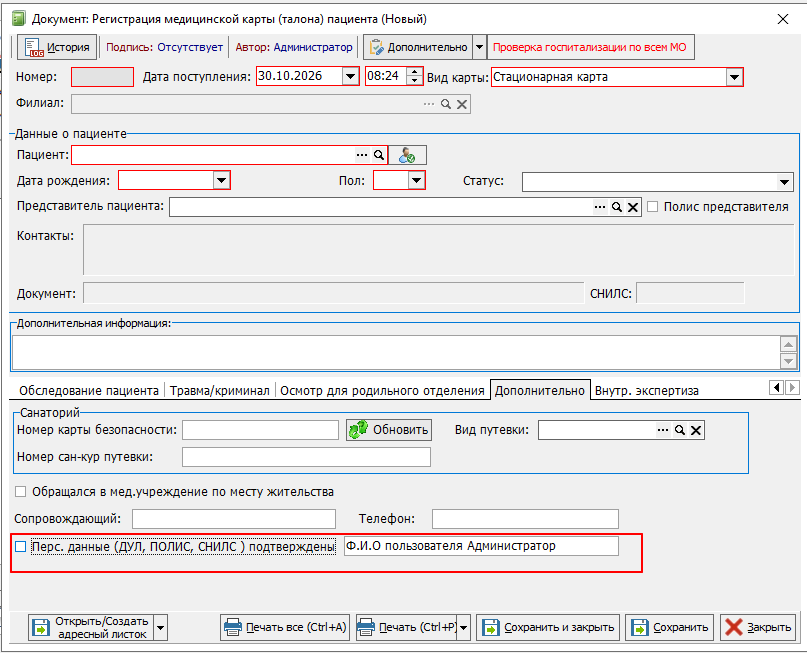Click the Сопровождающий input field
The height and width of the screenshot is (653, 807).
[x=234, y=519]
